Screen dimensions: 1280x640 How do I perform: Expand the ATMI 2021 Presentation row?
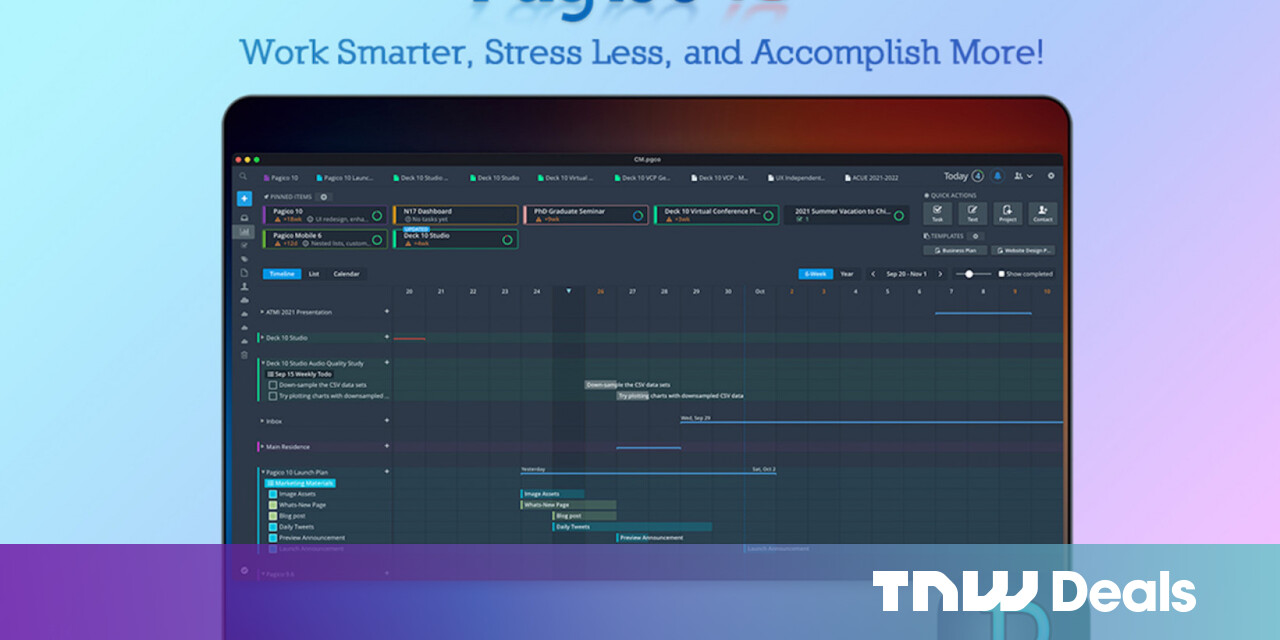[x=262, y=312]
